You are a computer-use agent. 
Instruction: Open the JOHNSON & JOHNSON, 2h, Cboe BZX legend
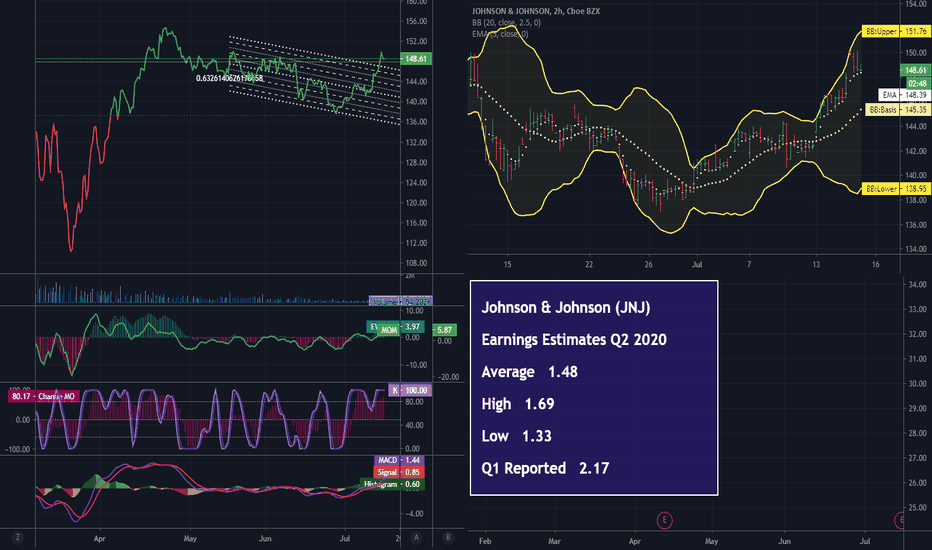pyautogui.click(x=536, y=11)
